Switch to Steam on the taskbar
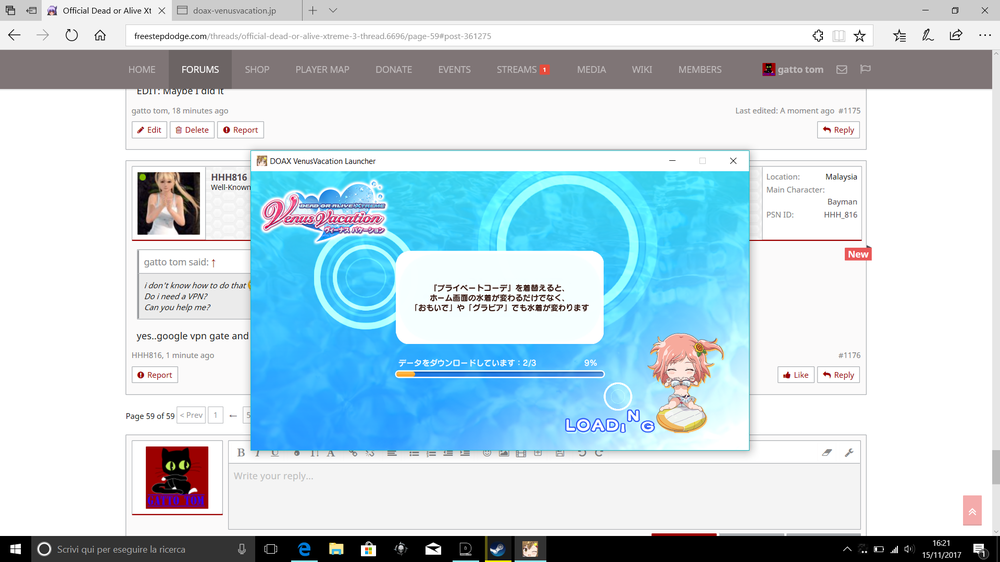The height and width of the screenshot is (562, 1000). [497, 549]
